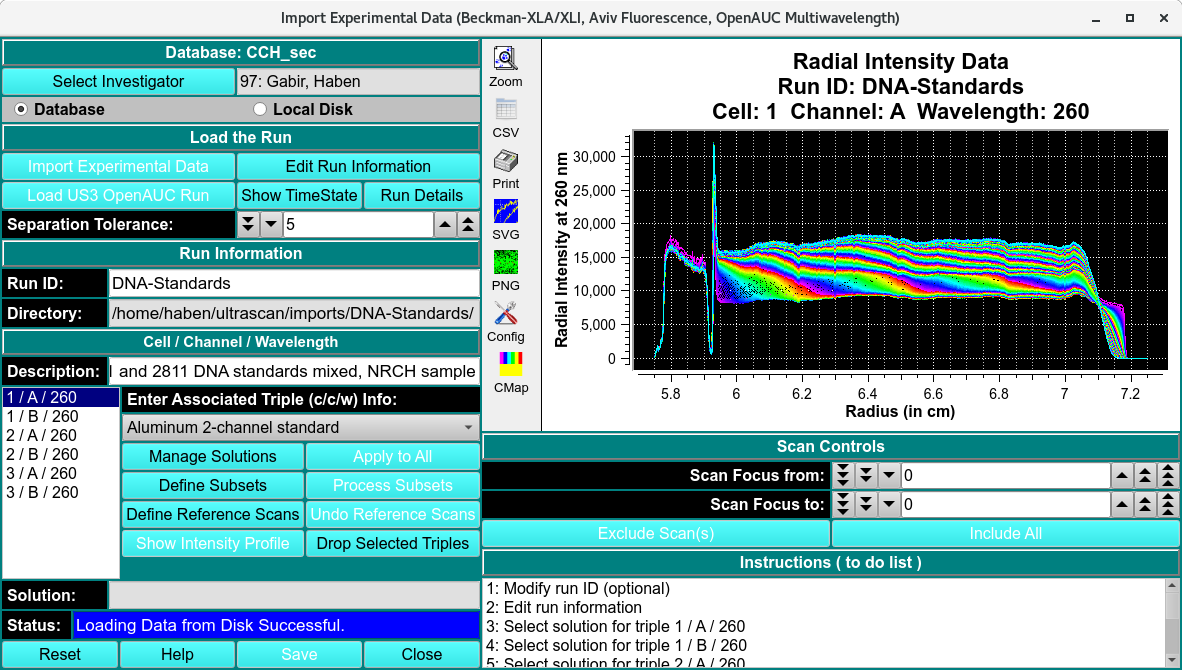1182x670 pixels.
Task: Select triple 3 / B / 260
Action: coord(42,492)
